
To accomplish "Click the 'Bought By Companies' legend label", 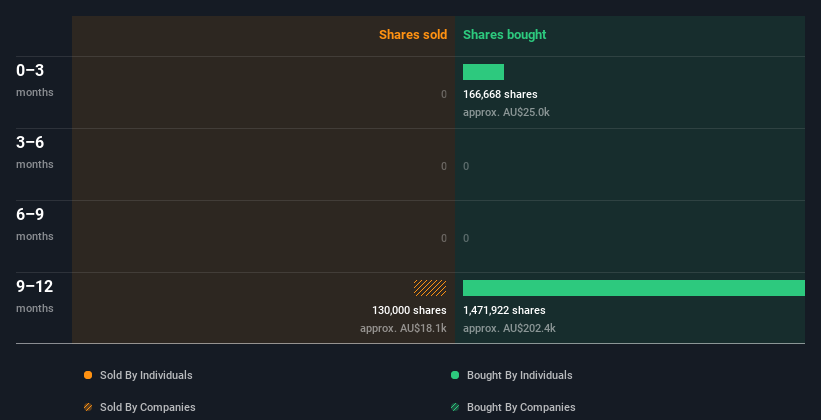I will click(521, 407).
